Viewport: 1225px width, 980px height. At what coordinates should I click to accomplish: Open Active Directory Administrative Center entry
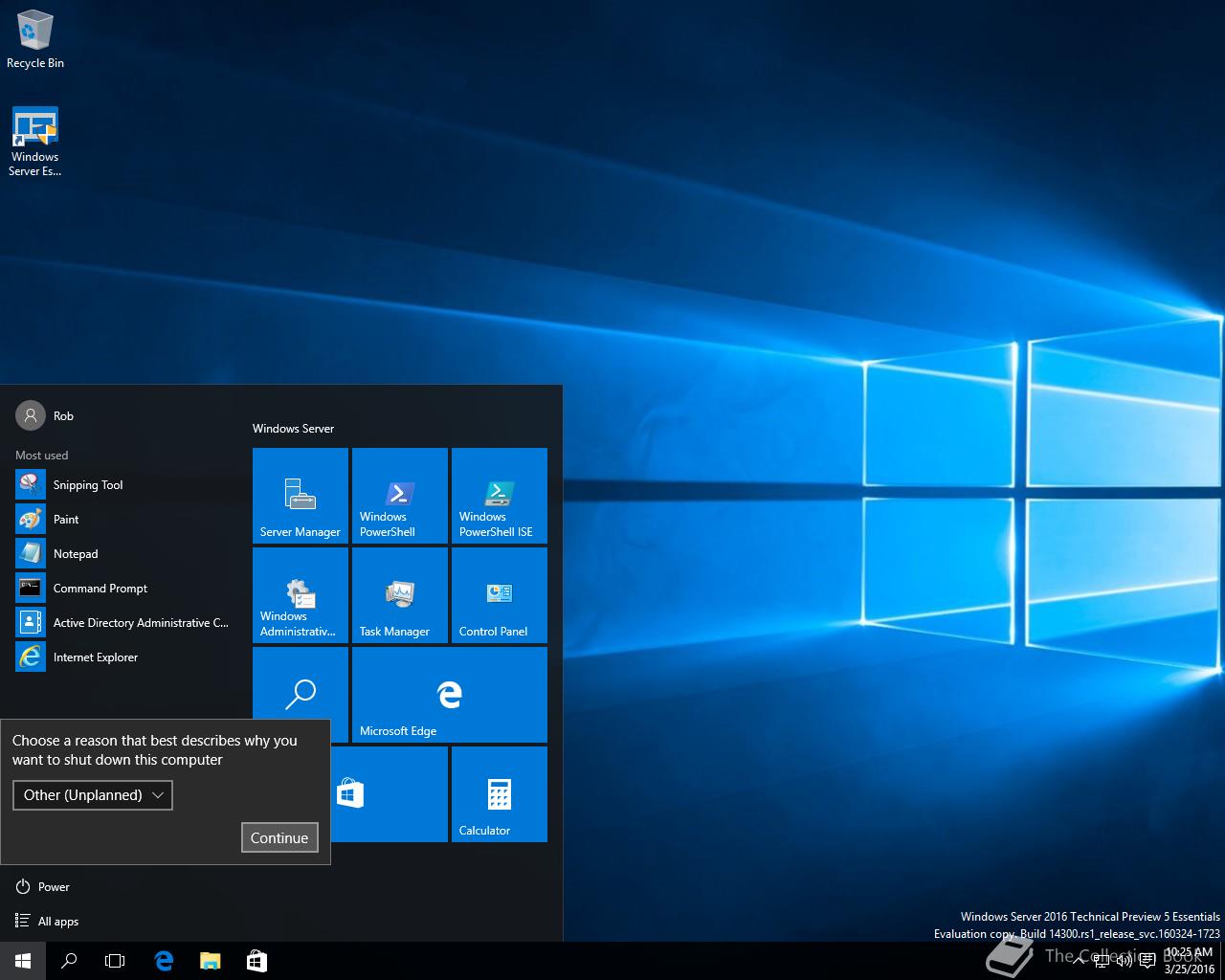coord(122,622)
